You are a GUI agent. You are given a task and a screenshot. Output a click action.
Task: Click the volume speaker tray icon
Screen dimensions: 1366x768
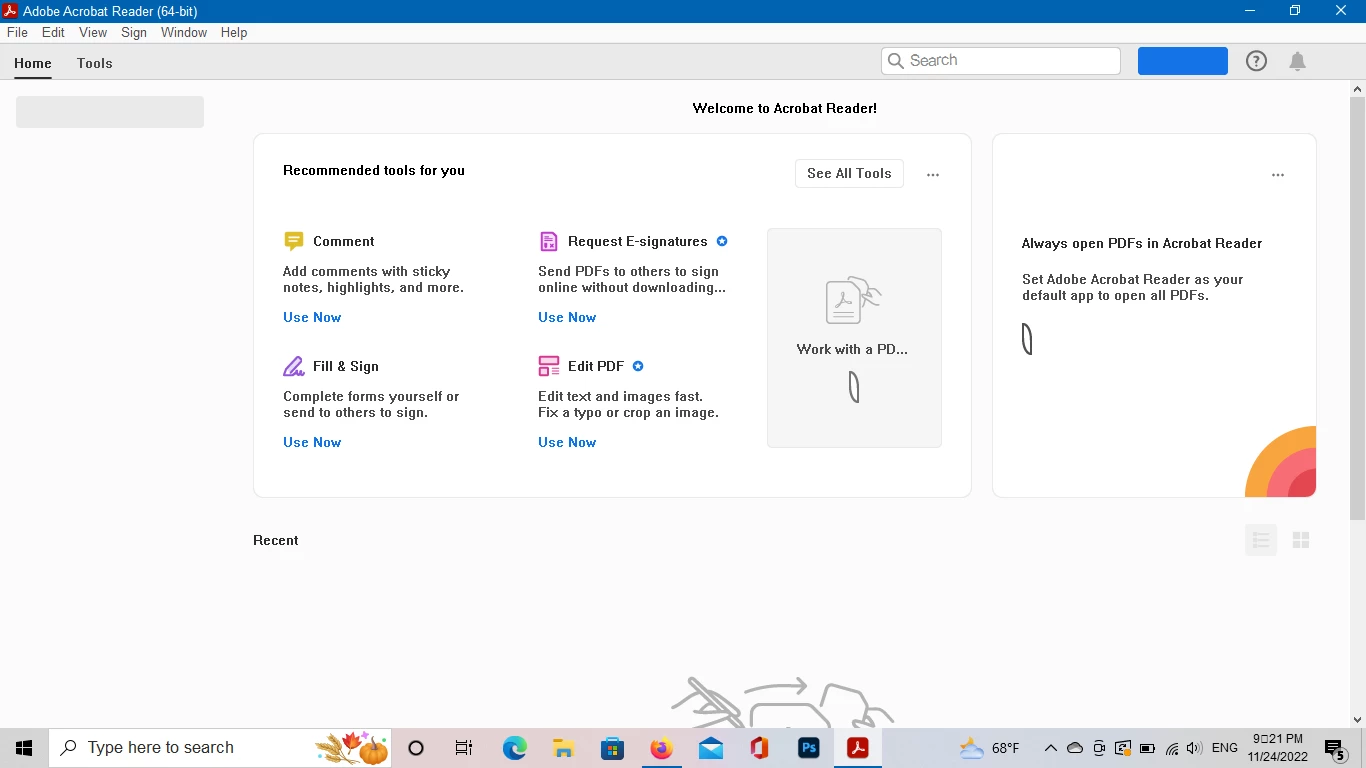[1194, 748]
